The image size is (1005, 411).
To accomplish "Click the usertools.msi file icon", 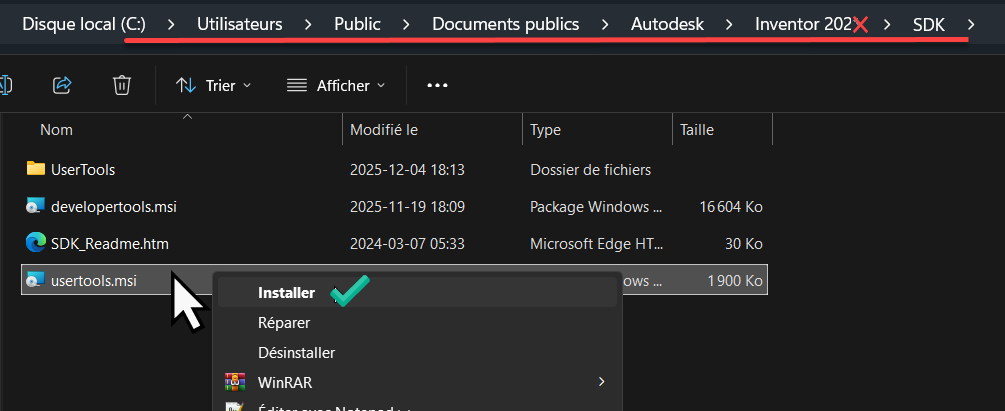I will (36, 280).
